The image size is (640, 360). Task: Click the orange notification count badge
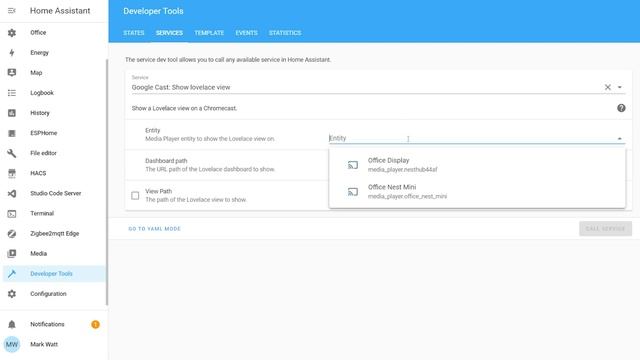(95, 324)
